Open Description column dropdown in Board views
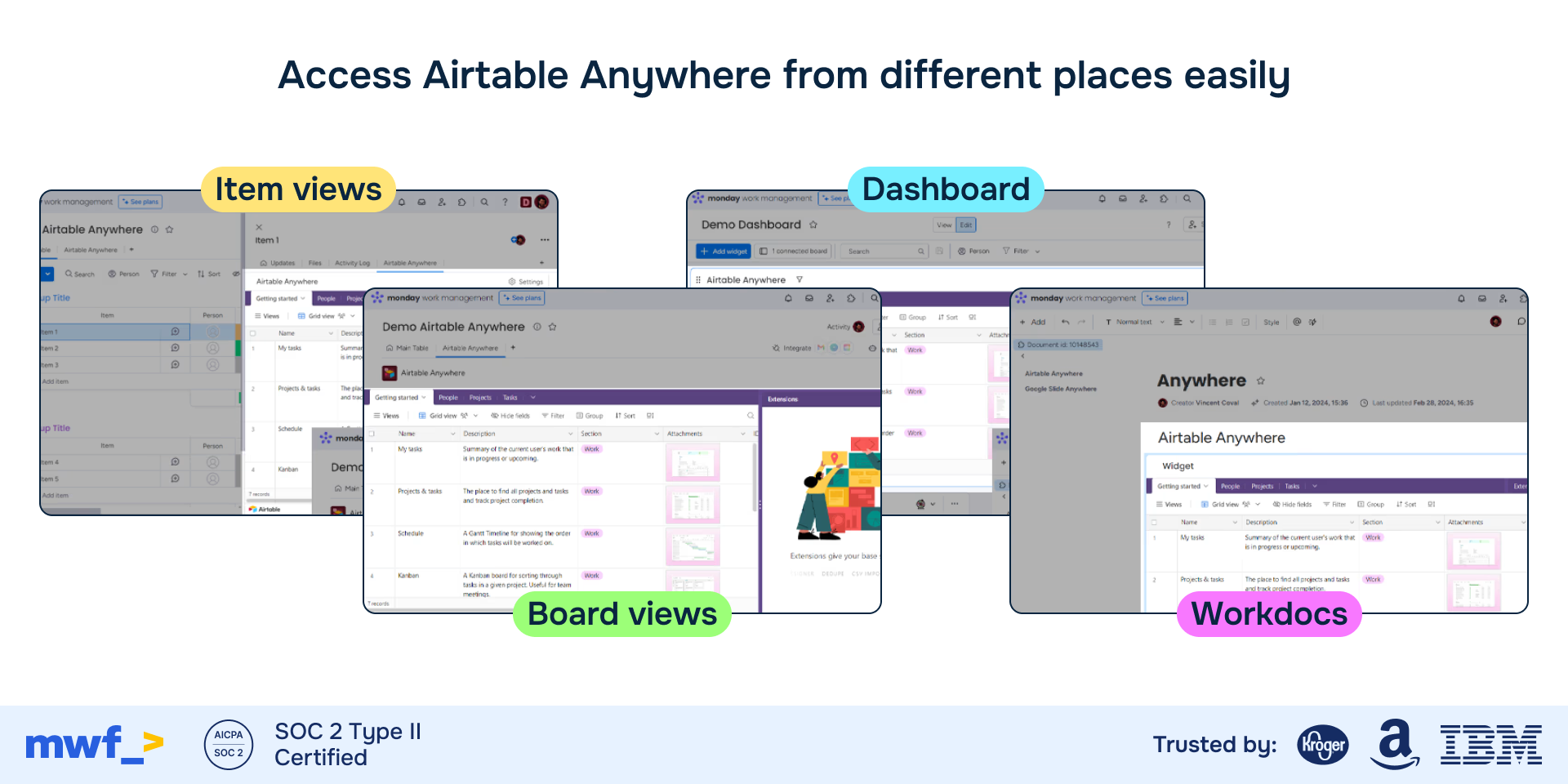Screen dimensions: 1568x784 tap(570, 434)
